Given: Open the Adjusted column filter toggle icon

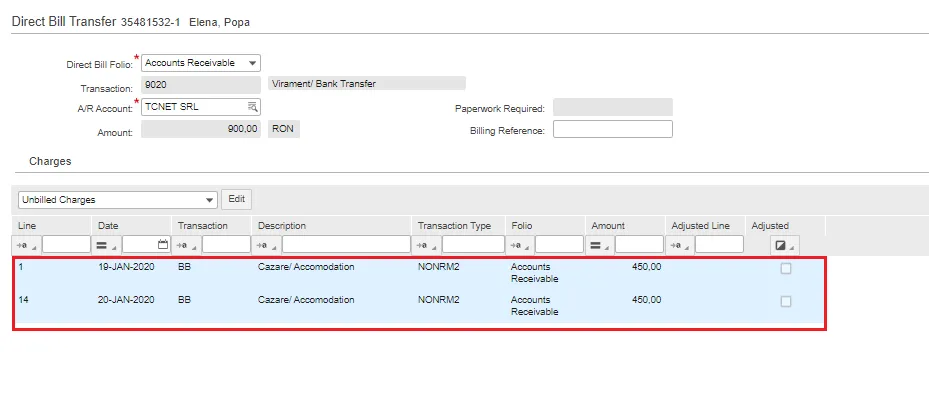Looking at the screenshot, I should pos(785,245).
